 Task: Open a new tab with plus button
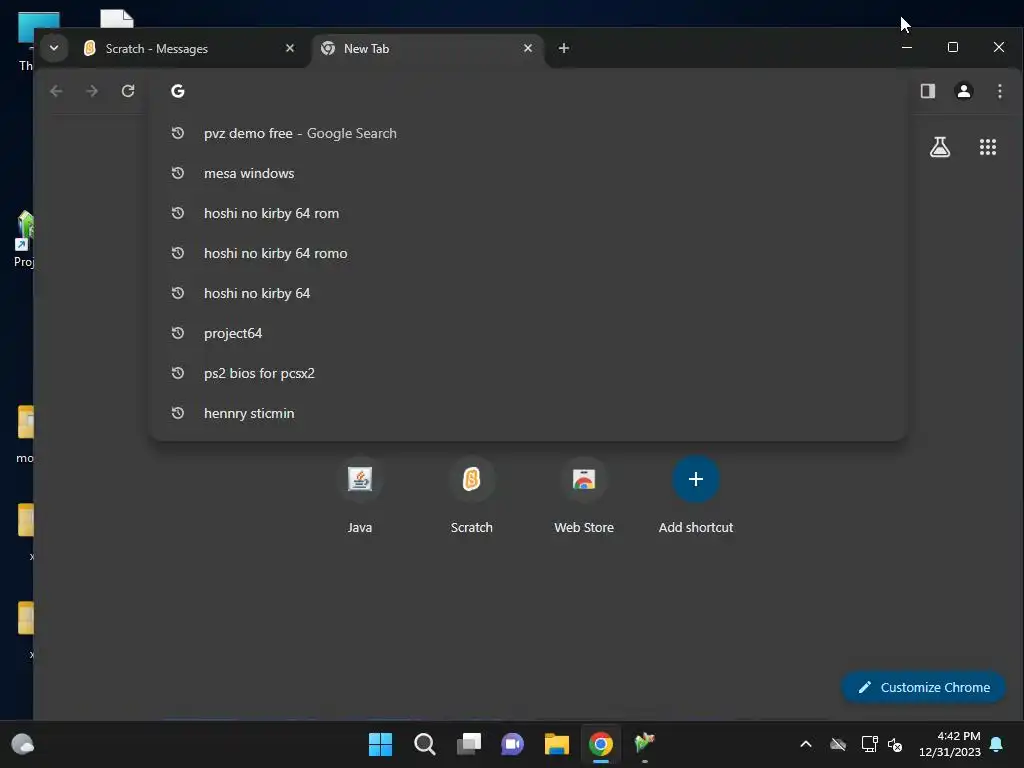click(x=564, y=48)
